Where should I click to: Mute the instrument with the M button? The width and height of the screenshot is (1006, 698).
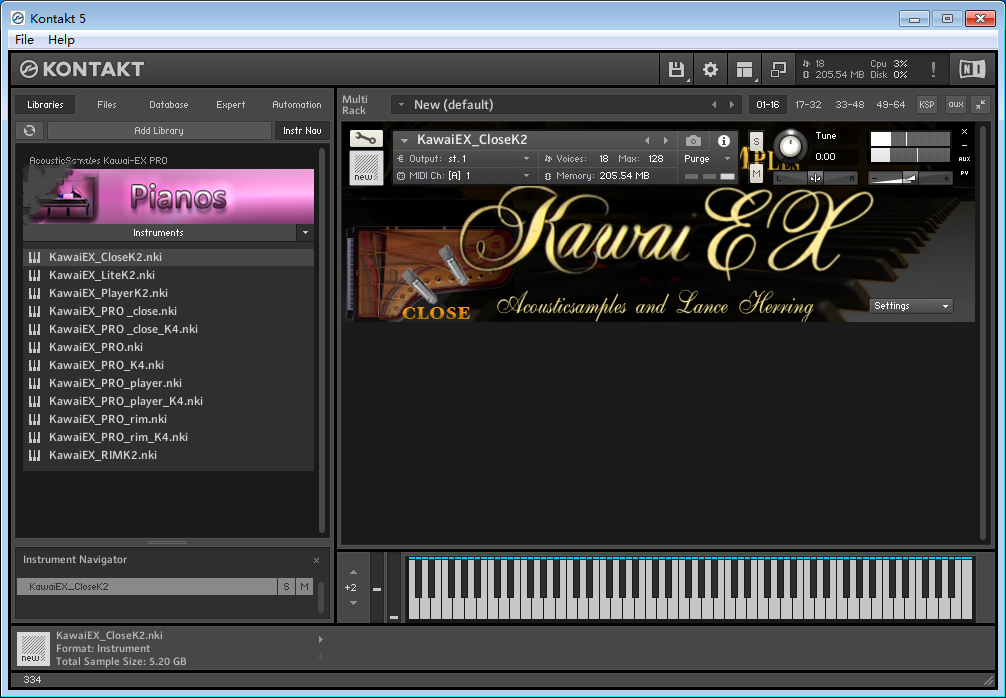coord(756,173)
